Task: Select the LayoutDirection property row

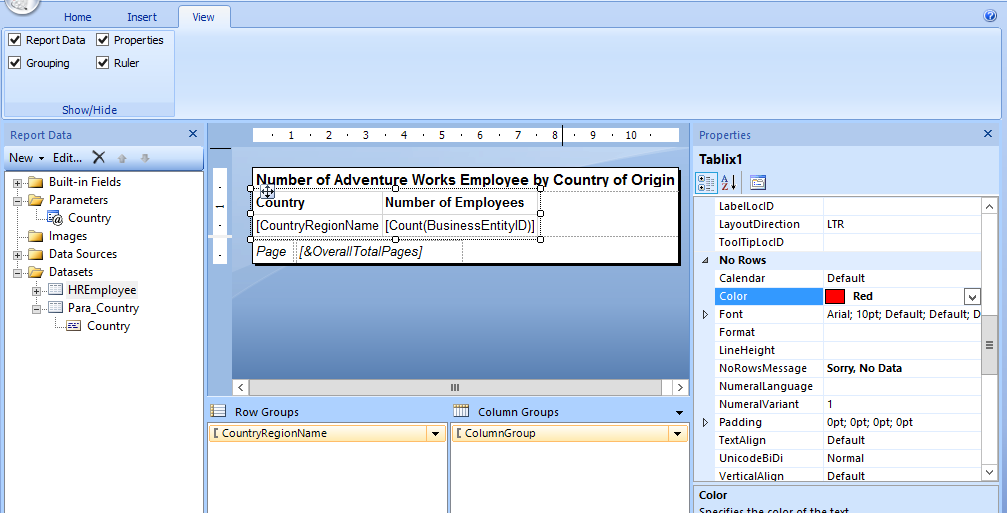Action: pos(848,225)
